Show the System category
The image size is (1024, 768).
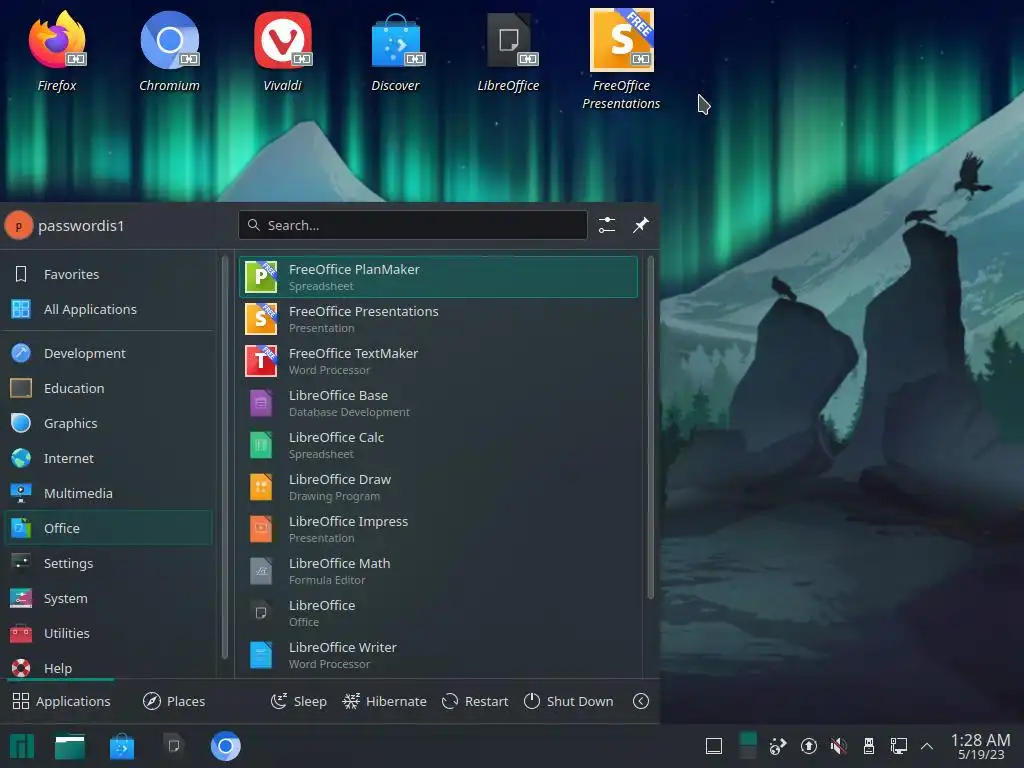(x=108, y=598)
